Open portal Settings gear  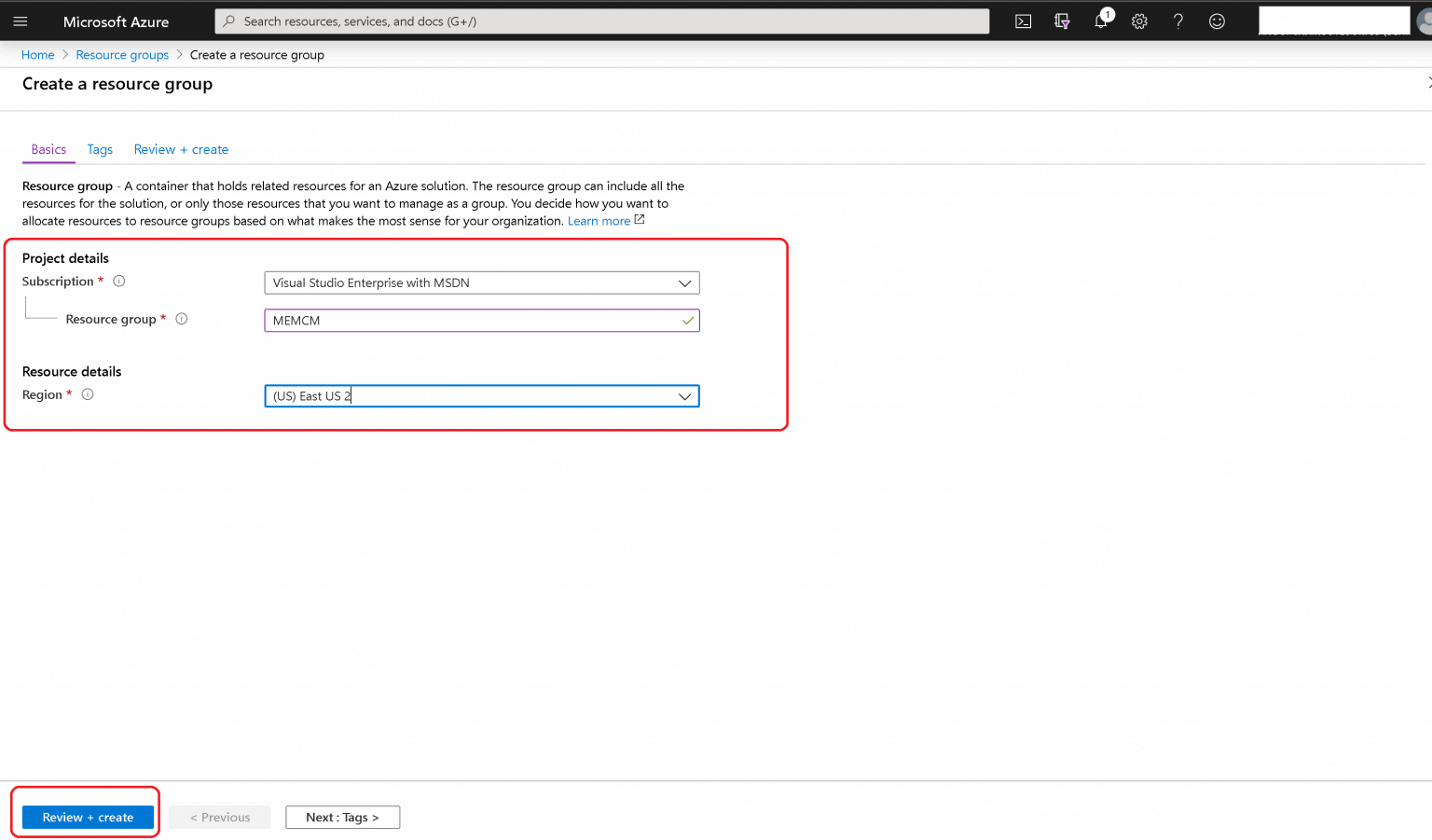1139,21
